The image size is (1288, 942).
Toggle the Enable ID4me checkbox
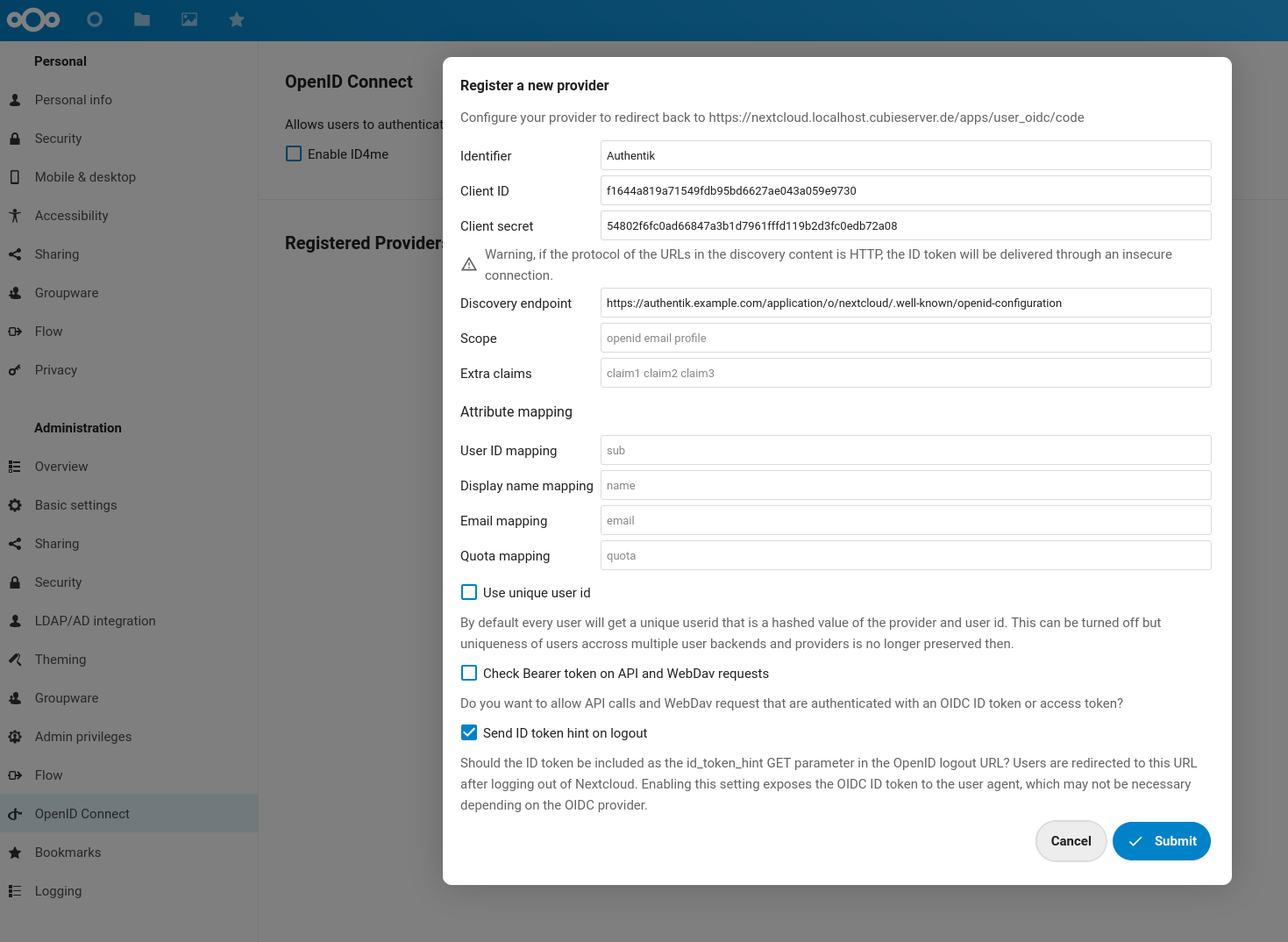294,154
